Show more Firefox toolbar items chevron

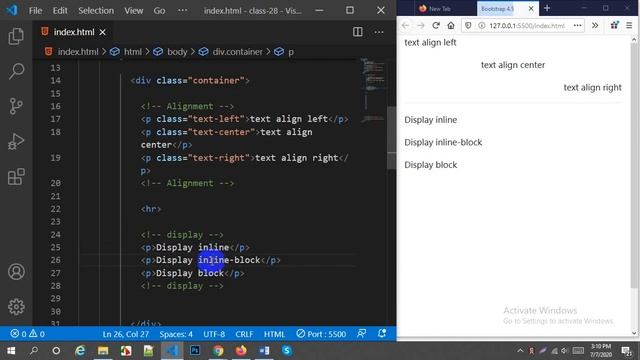click(x=595, y=25)
